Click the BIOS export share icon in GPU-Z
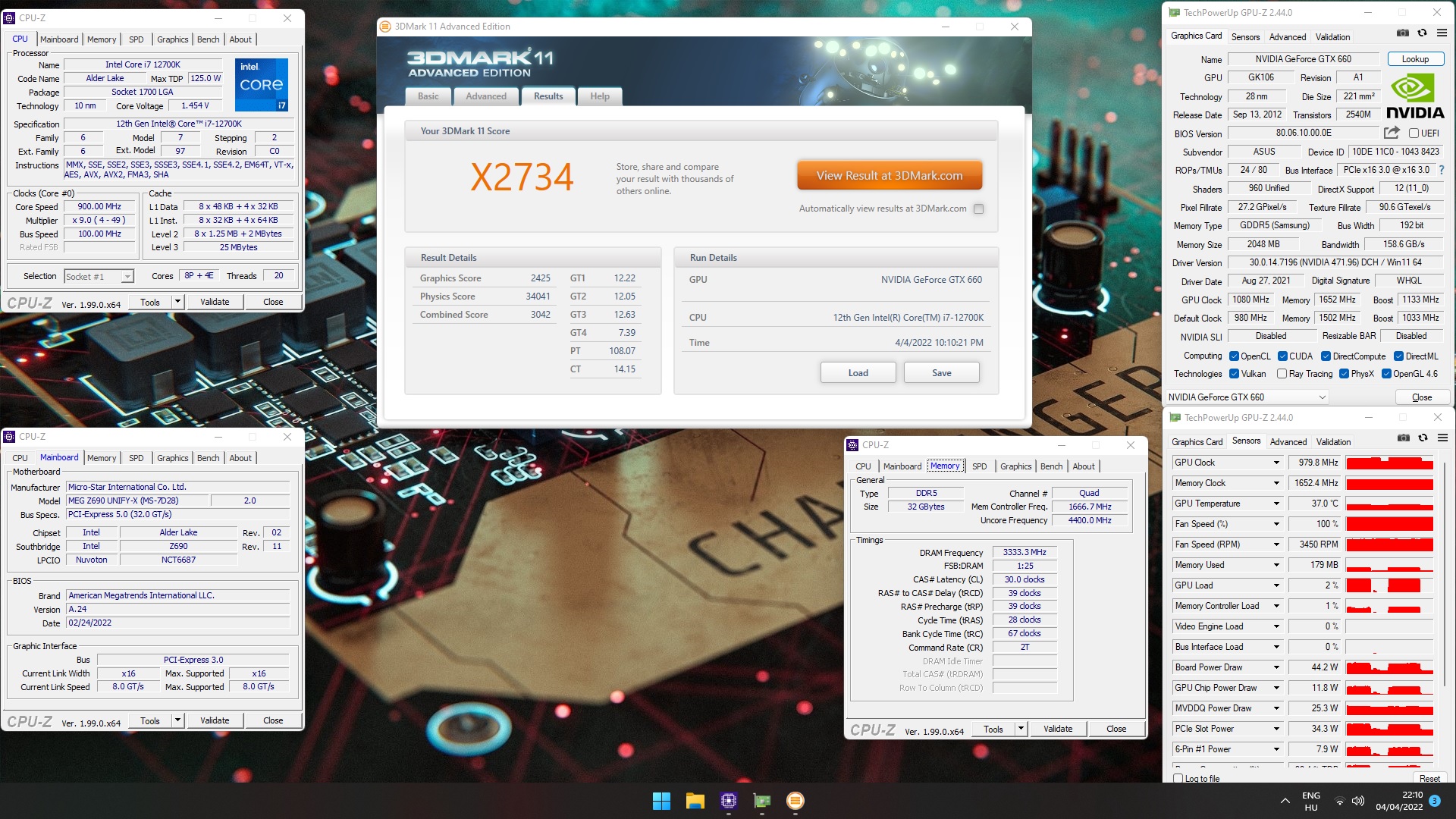The width and height of the screenshot is (1456, 819). coord(1392,133)
